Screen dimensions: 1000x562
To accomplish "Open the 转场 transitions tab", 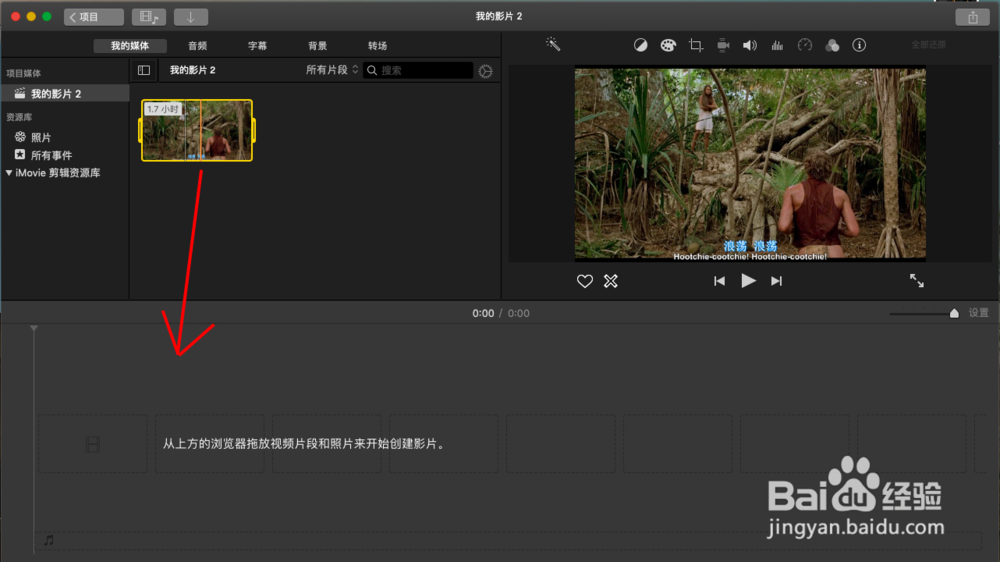I will click(x=378, y=46).
